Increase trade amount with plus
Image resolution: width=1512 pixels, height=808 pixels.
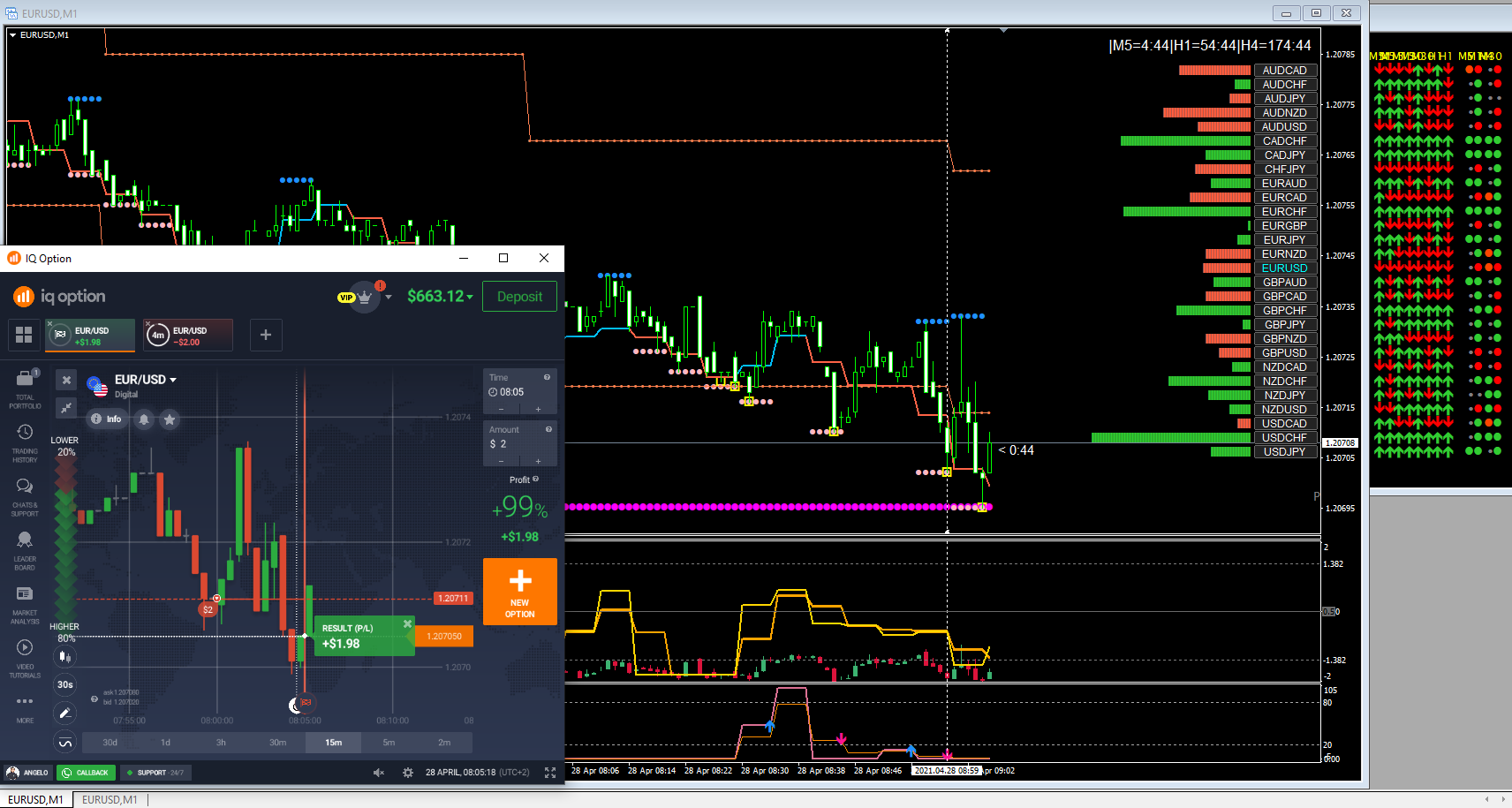point(538,462)
